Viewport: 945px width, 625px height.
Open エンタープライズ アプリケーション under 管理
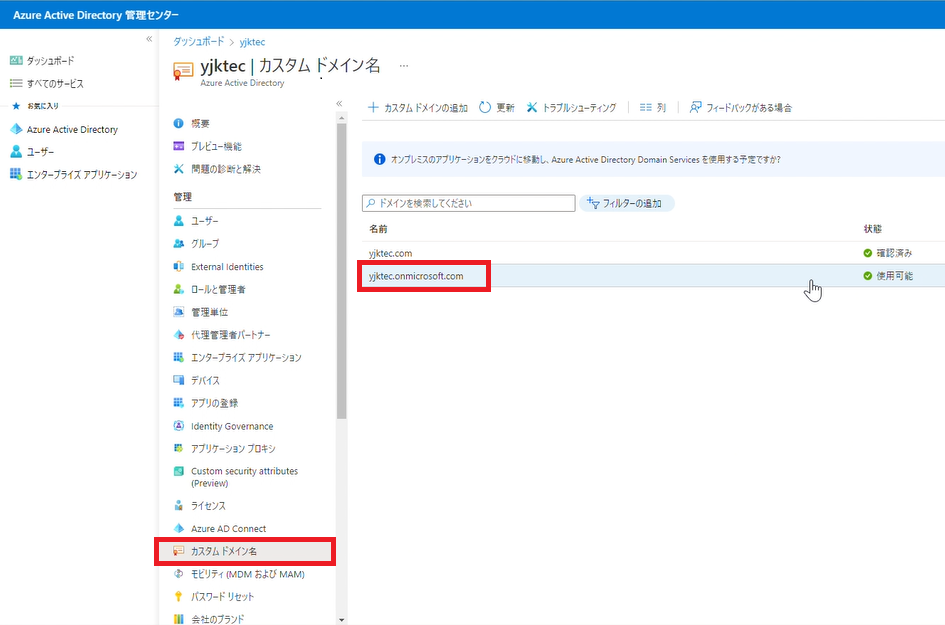click(246, 357)
